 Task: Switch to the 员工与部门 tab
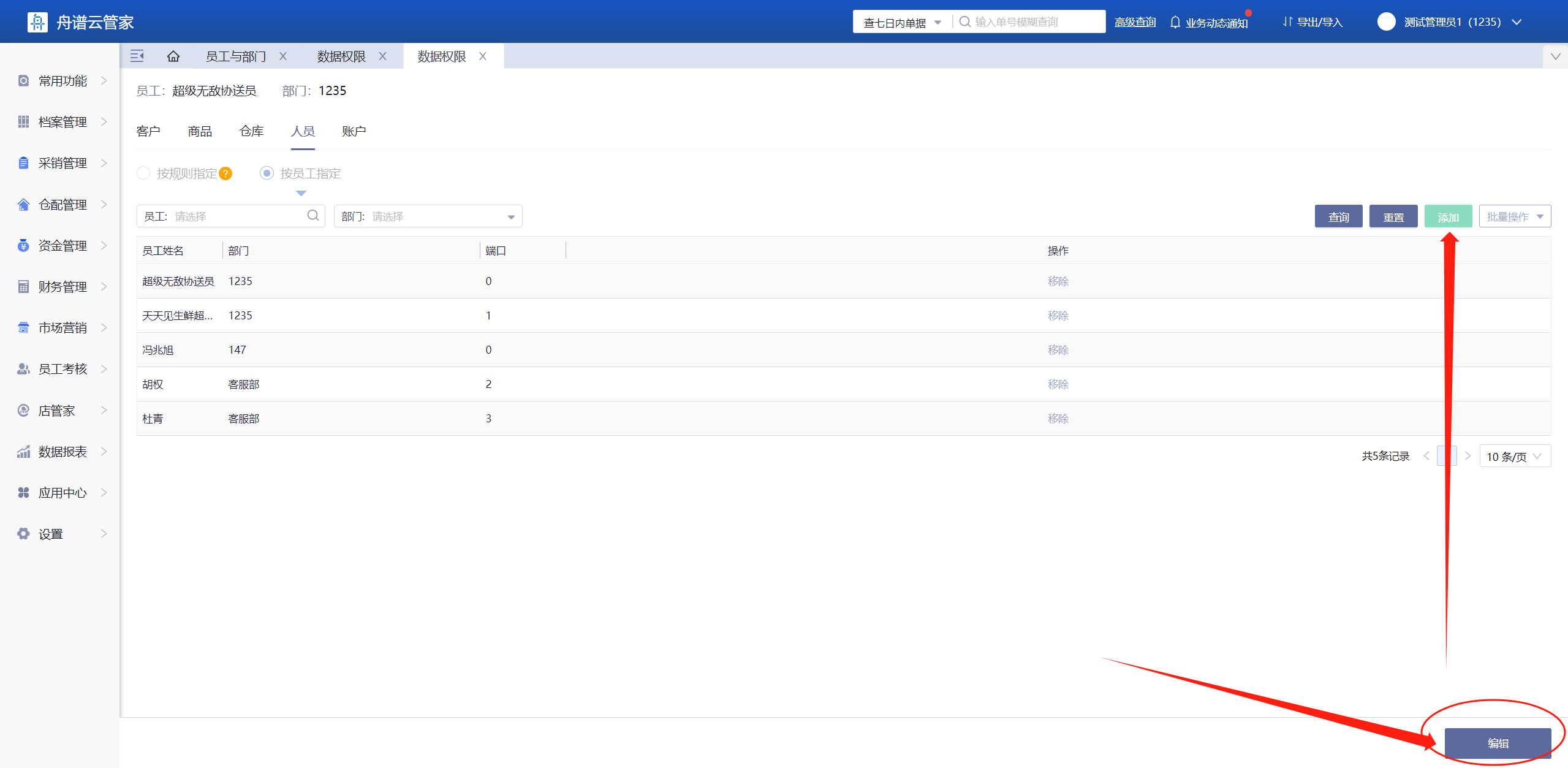pos(236,56)
